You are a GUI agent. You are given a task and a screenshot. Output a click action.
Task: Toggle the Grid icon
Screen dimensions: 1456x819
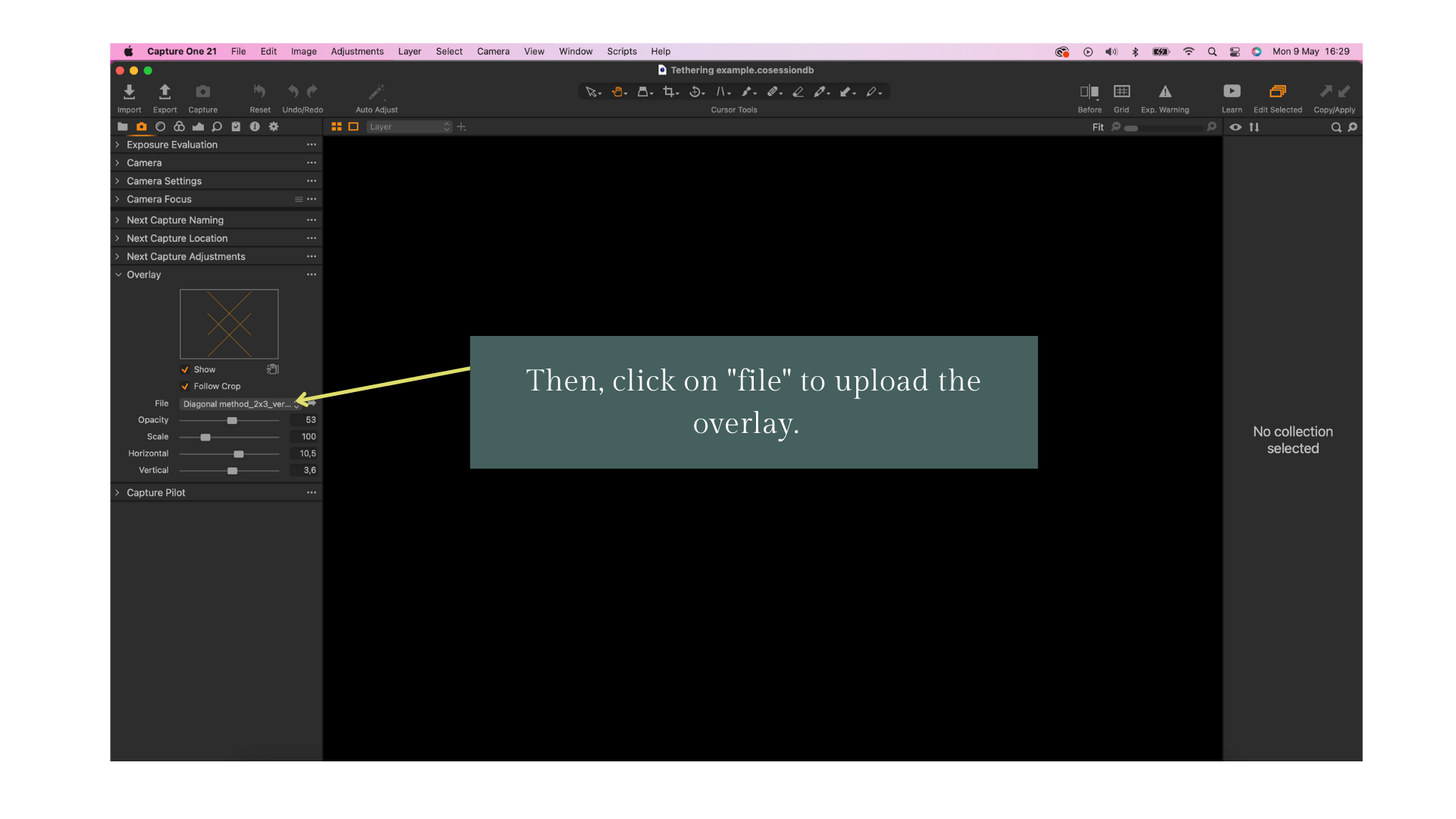pos(1121,92)
